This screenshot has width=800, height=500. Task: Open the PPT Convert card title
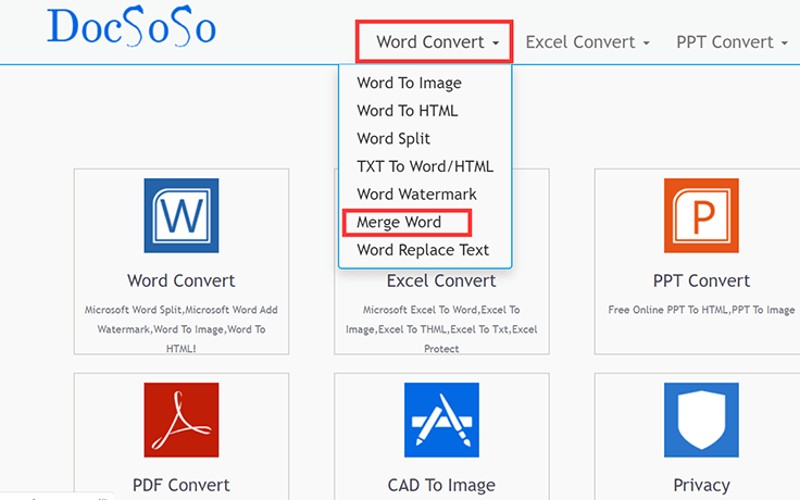pyautogui.click(x=702, y=281)
